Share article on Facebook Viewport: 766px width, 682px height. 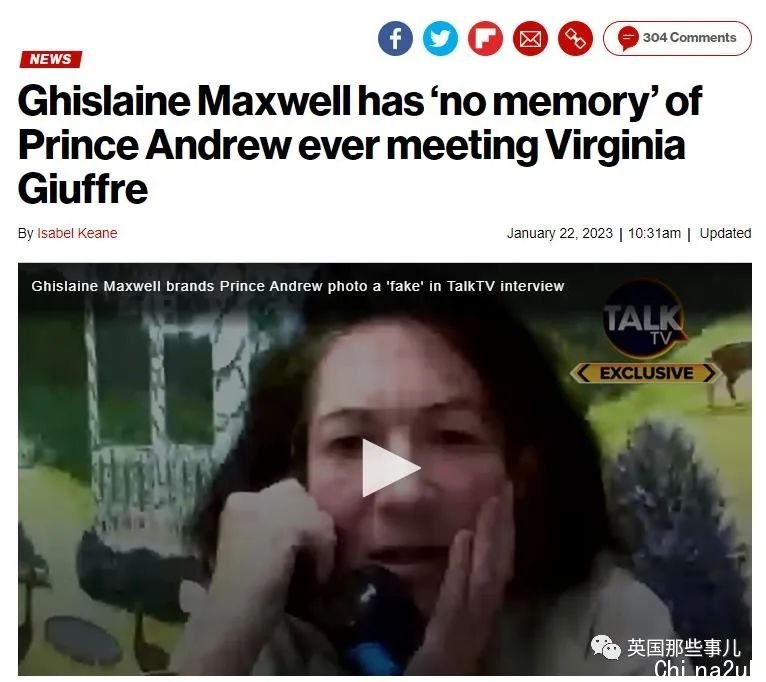[x=395, y=38]
